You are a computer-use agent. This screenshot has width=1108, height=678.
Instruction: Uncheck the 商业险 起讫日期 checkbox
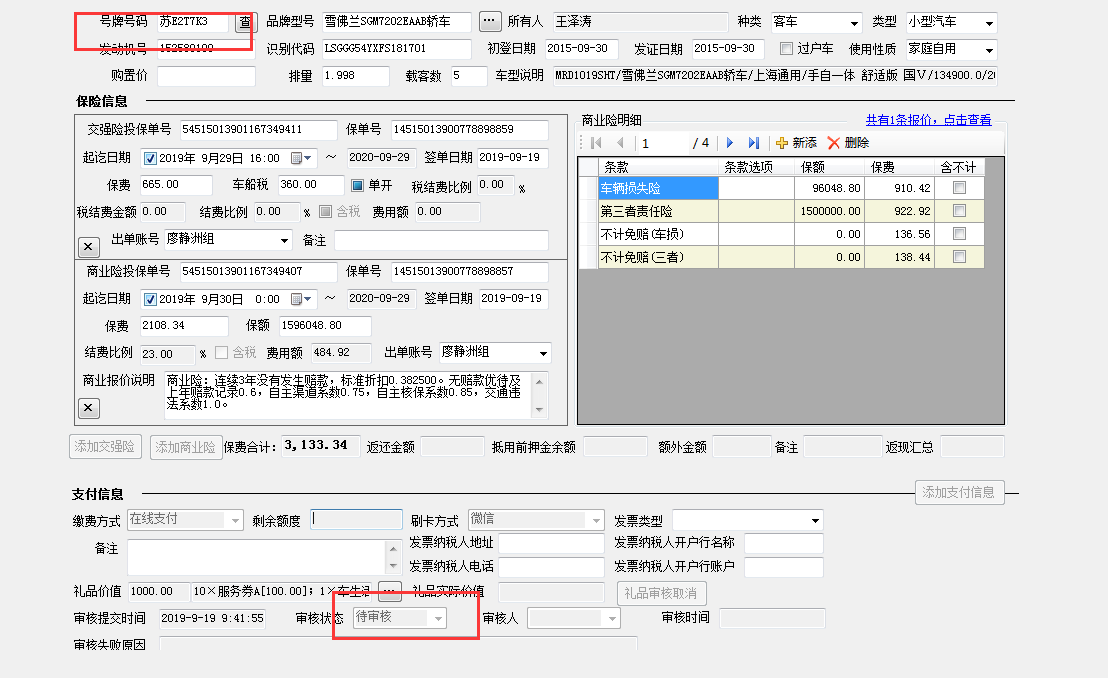150,299
